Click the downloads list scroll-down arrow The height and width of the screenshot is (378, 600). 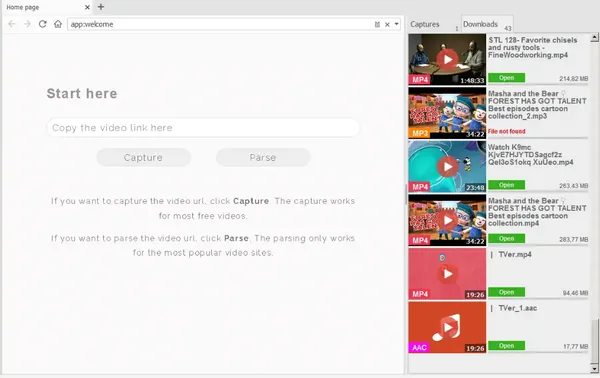tap(594, 369)
